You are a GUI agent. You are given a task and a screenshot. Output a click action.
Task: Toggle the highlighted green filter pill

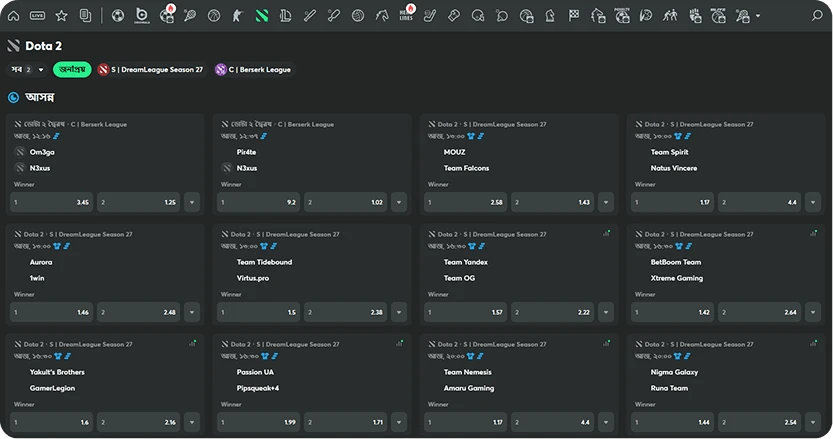point(72,70)
